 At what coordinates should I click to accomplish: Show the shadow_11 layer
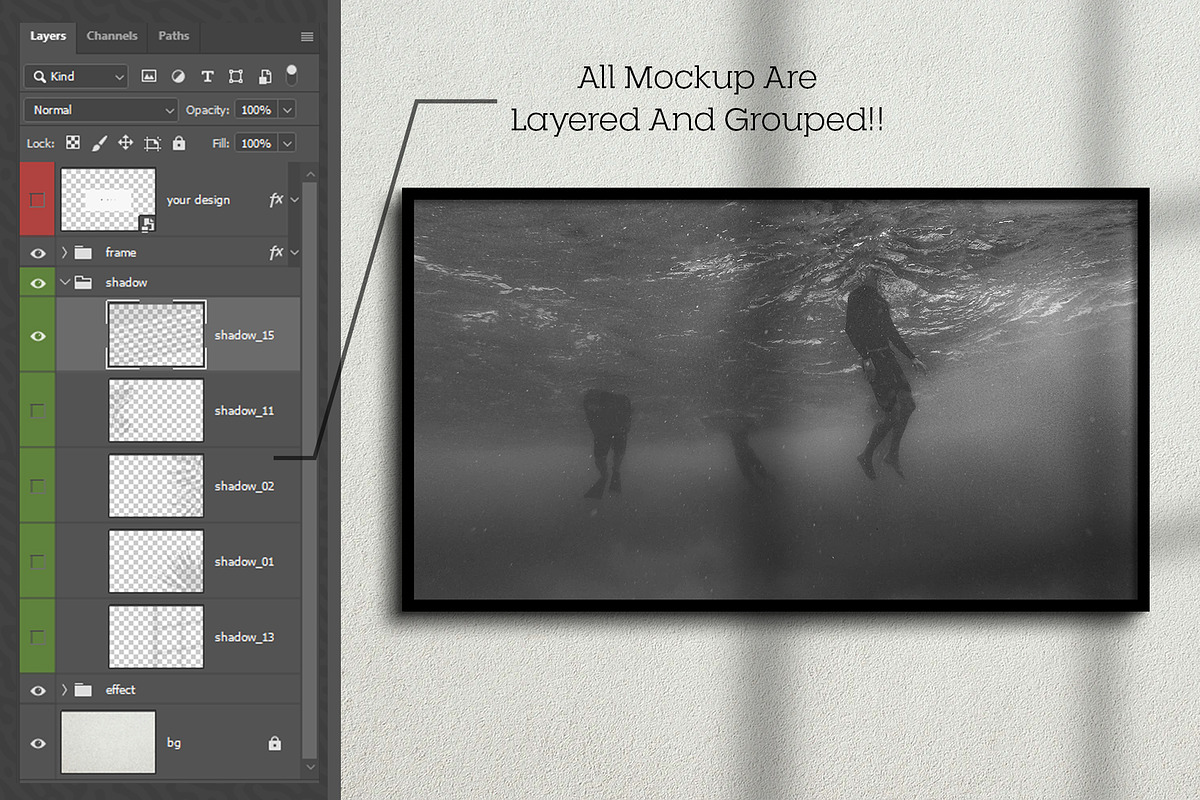38,410
